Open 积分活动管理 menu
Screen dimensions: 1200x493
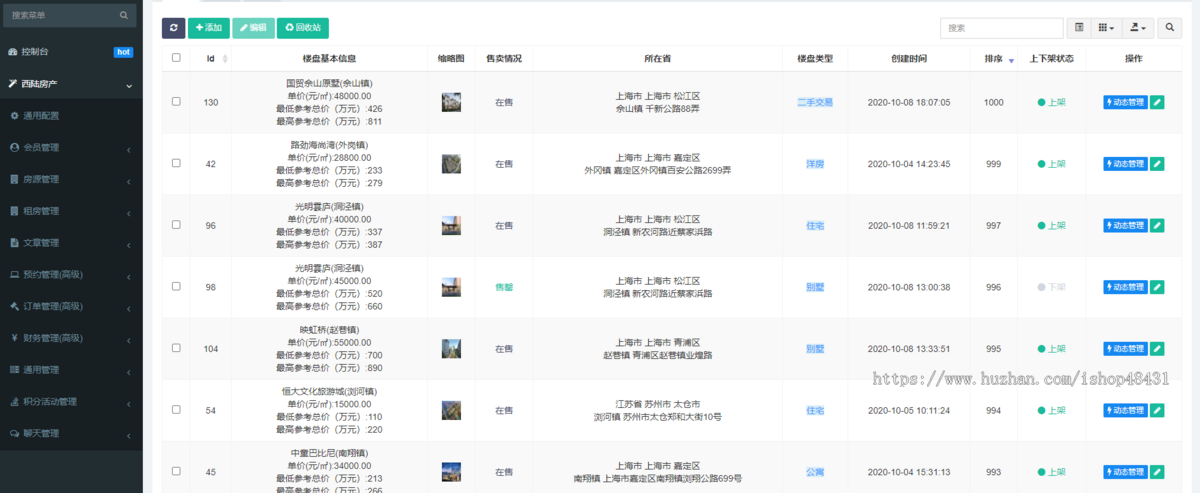[70, 402]
